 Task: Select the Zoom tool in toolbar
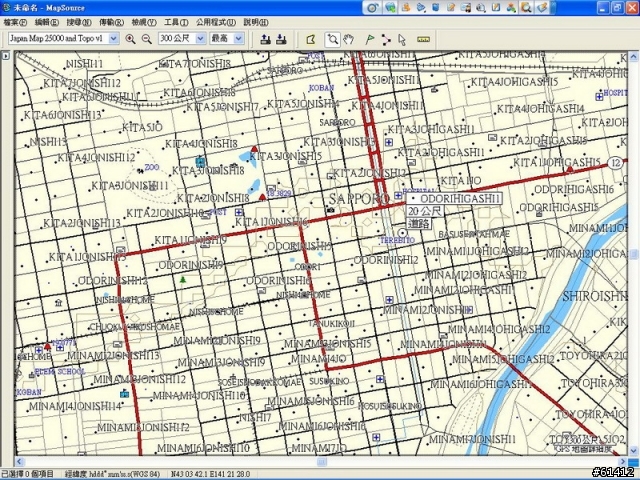(333, 39)
